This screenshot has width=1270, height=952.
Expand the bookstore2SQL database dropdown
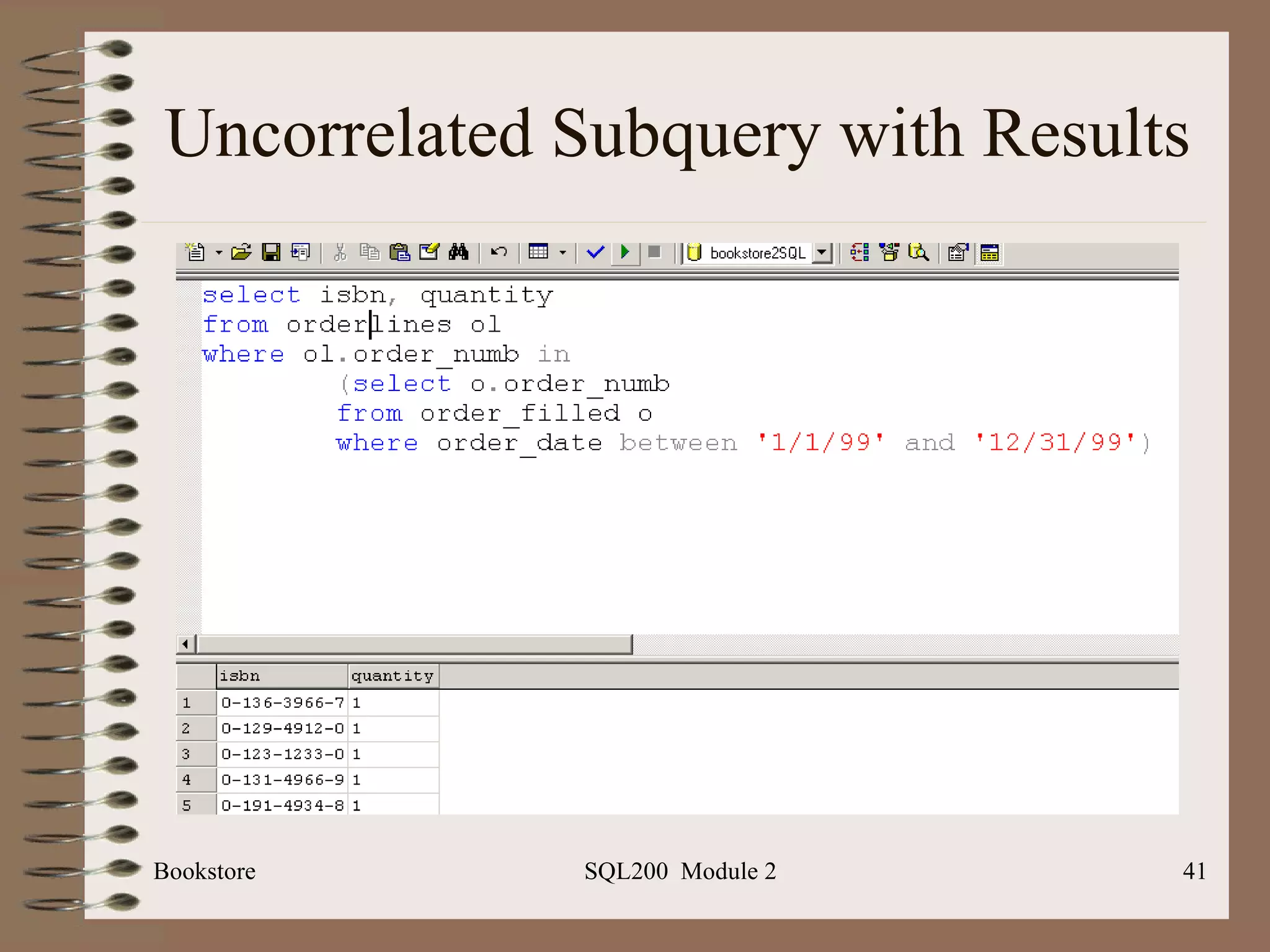click(x=822, y=252)
